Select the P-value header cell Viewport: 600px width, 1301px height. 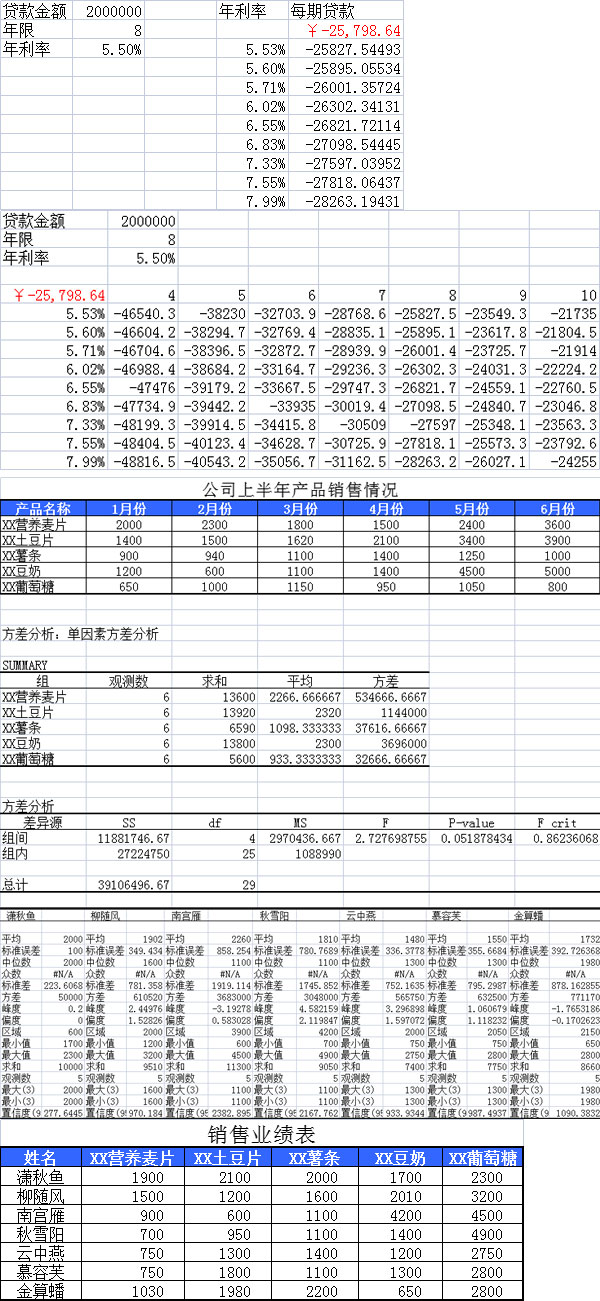pyautogui.click(x=471, y=821)
